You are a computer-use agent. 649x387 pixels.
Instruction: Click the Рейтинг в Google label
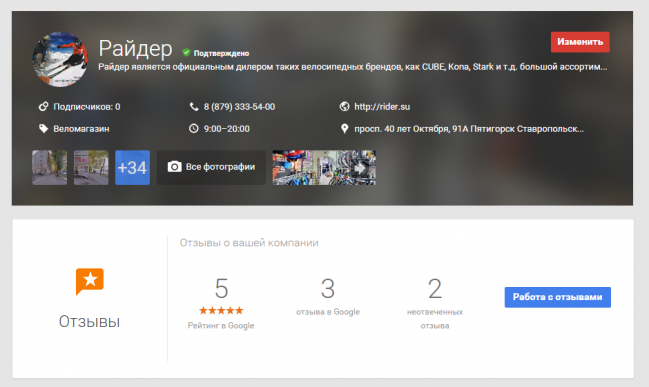(x=221, y=326)
